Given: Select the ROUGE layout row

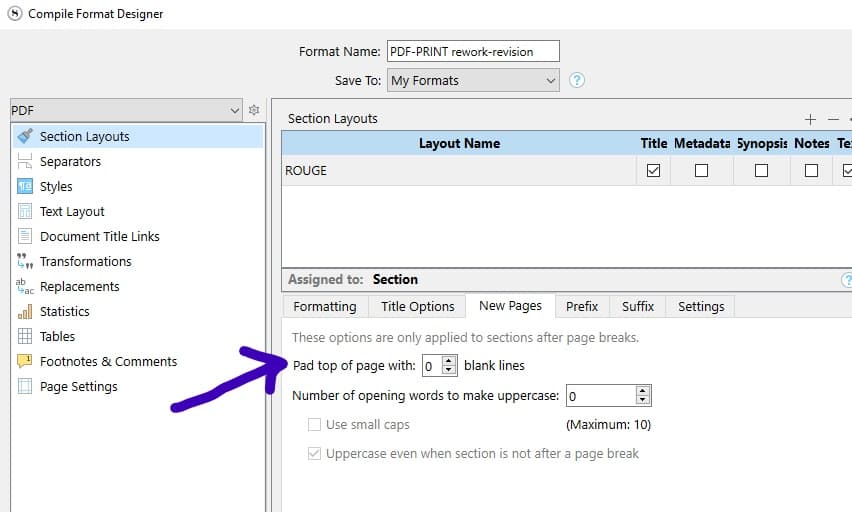Looking at the screenshot, I should [x=567, y=171].
